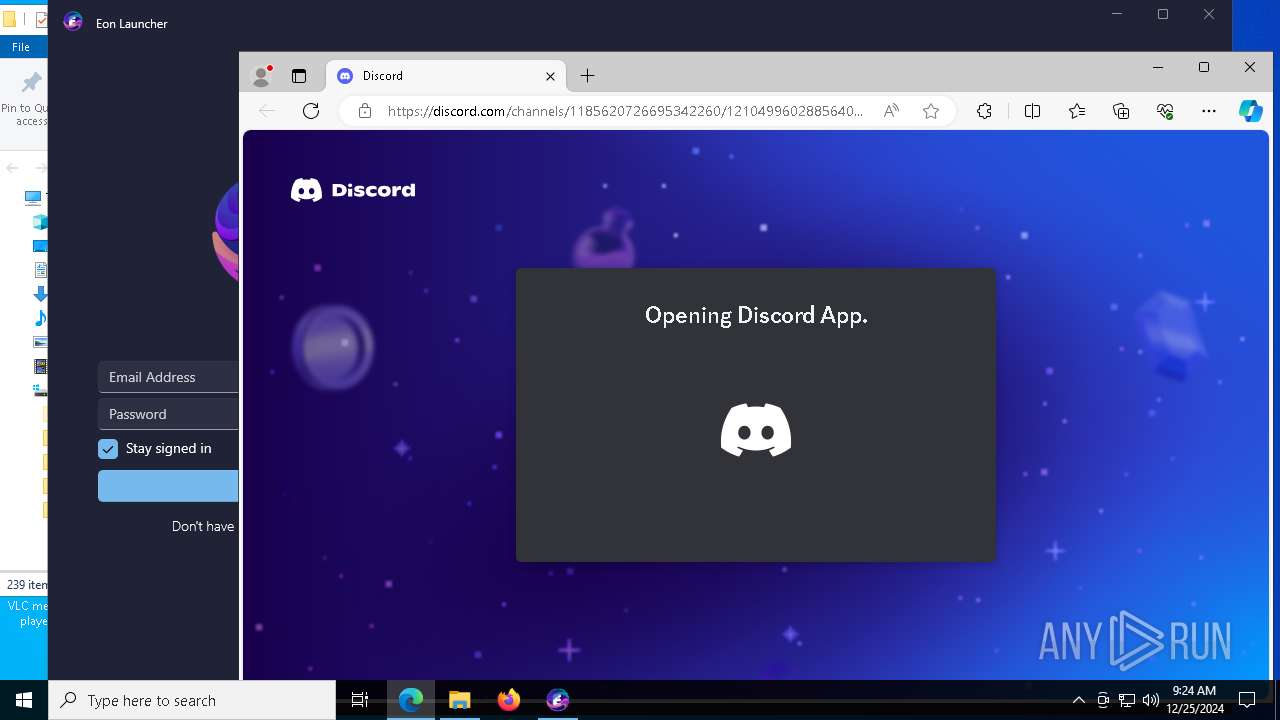Click the Discord logo on page

353,190
